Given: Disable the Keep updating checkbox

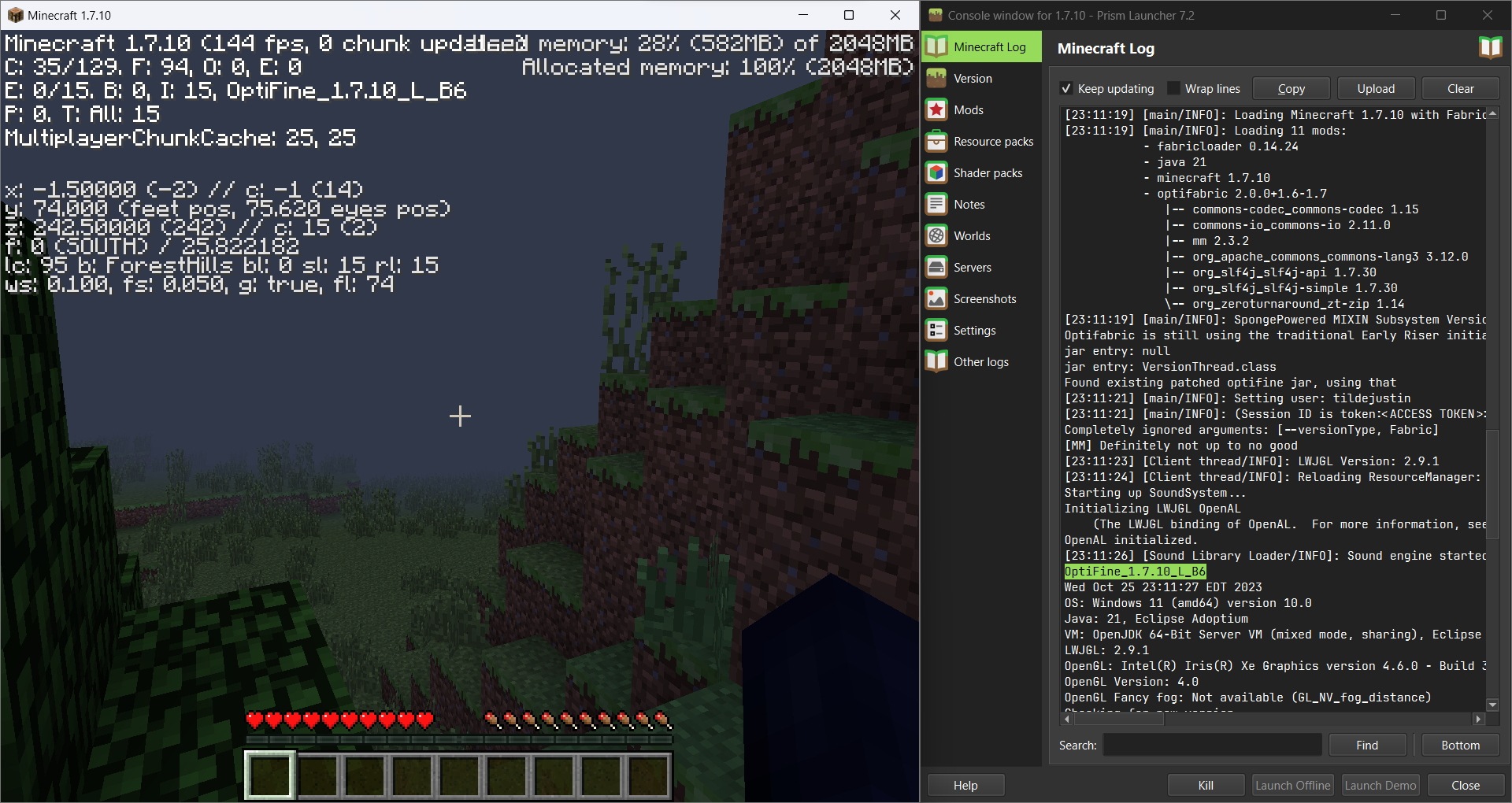Looking at the screenshot, I should (x=1066, y=89).
